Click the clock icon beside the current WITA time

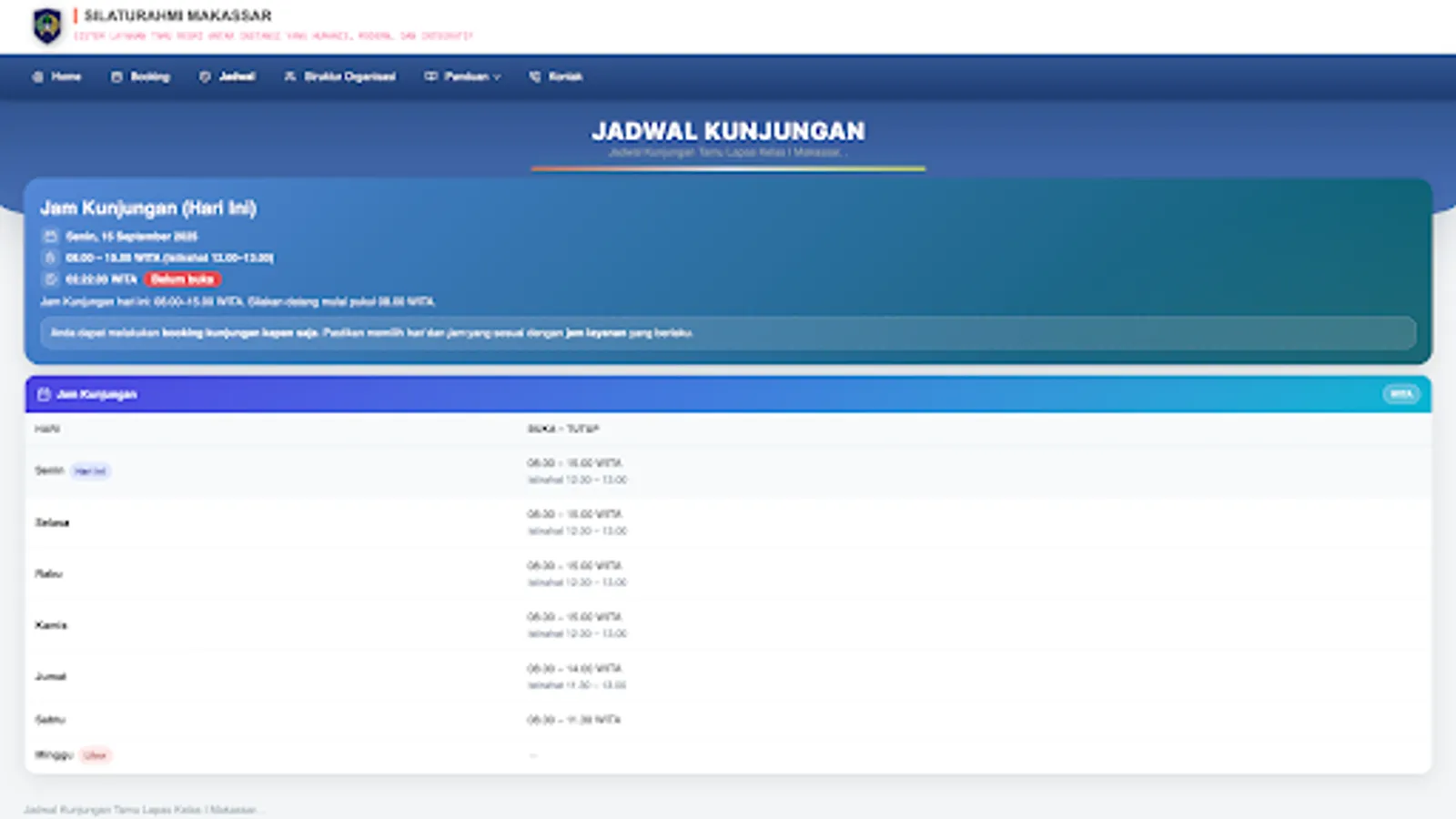tap(51, 279)
